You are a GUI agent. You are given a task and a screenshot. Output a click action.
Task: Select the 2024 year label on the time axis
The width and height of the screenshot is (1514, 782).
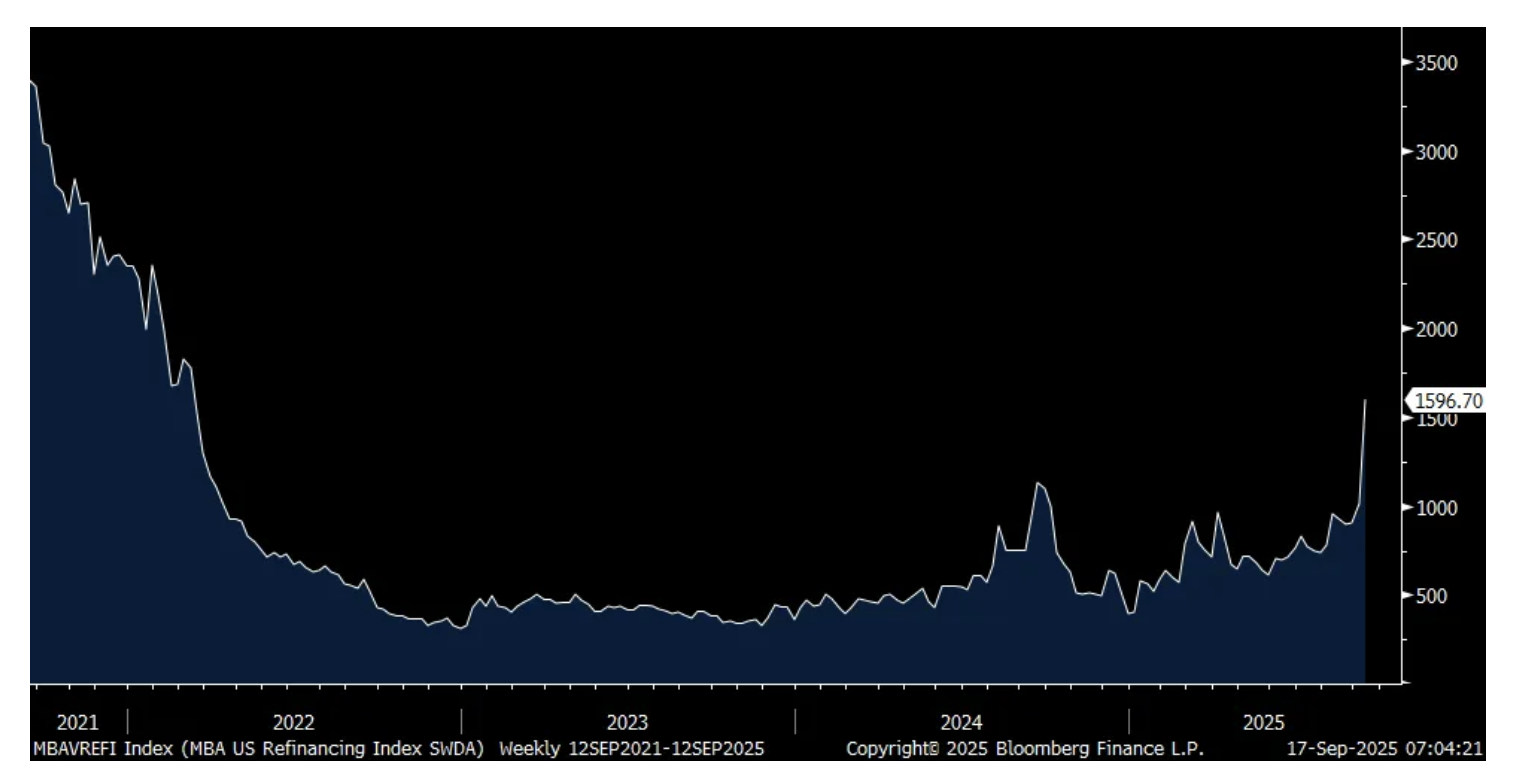click(x=962, y=723)
